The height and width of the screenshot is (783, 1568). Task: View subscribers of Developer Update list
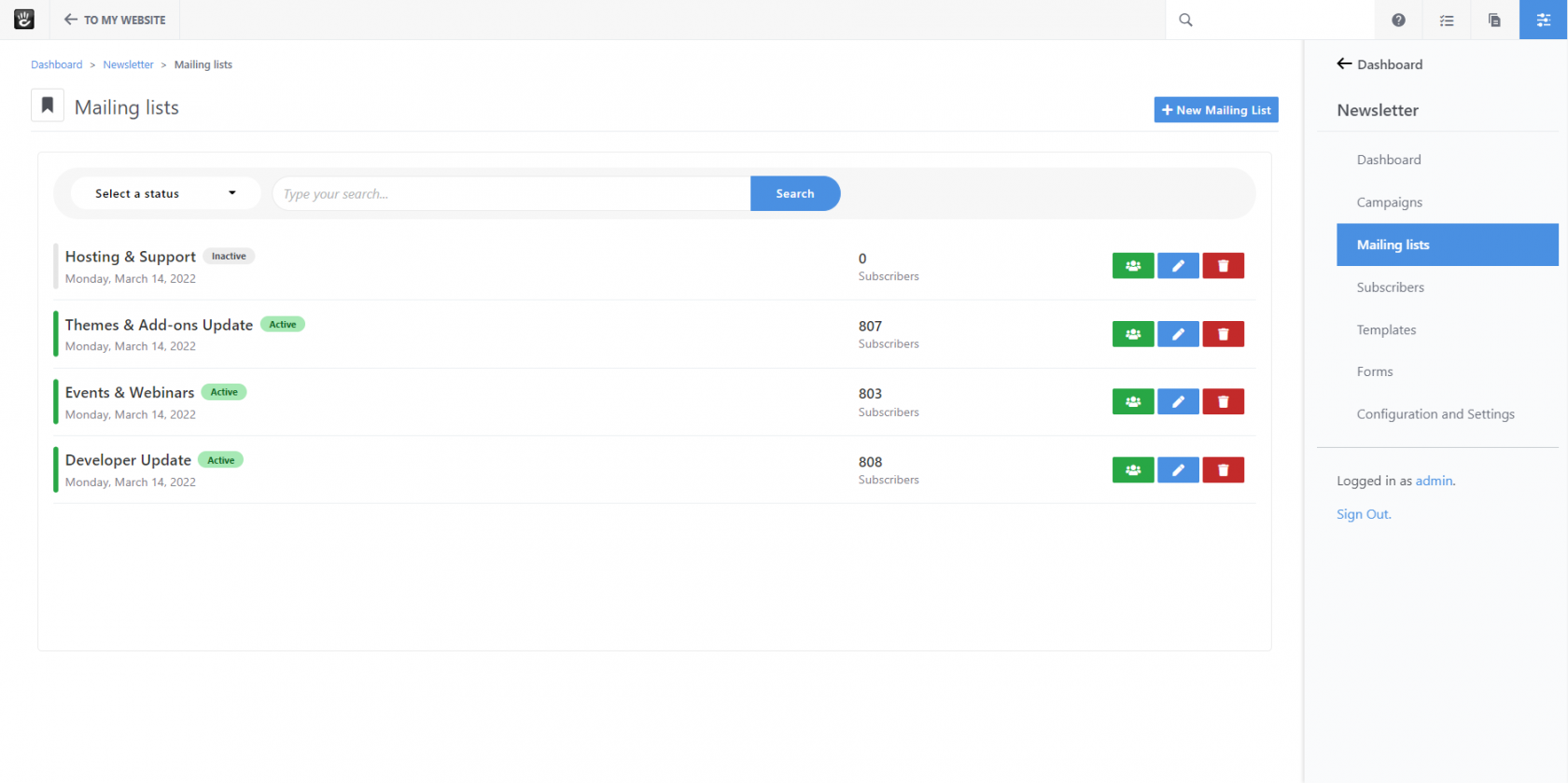(x=1133, y=470)
